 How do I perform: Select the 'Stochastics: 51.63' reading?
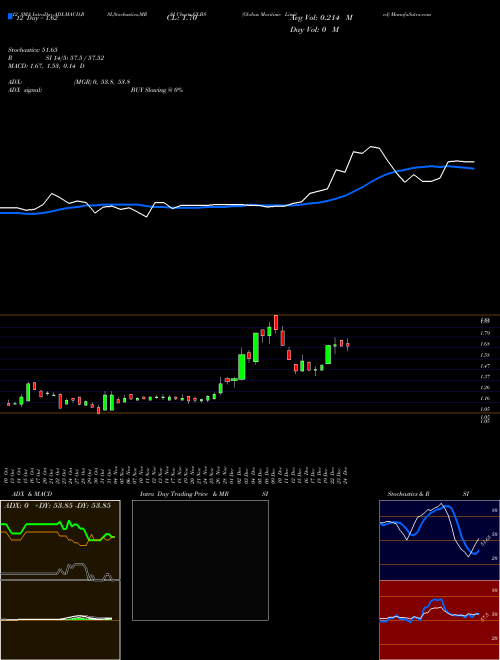(32, 50)
